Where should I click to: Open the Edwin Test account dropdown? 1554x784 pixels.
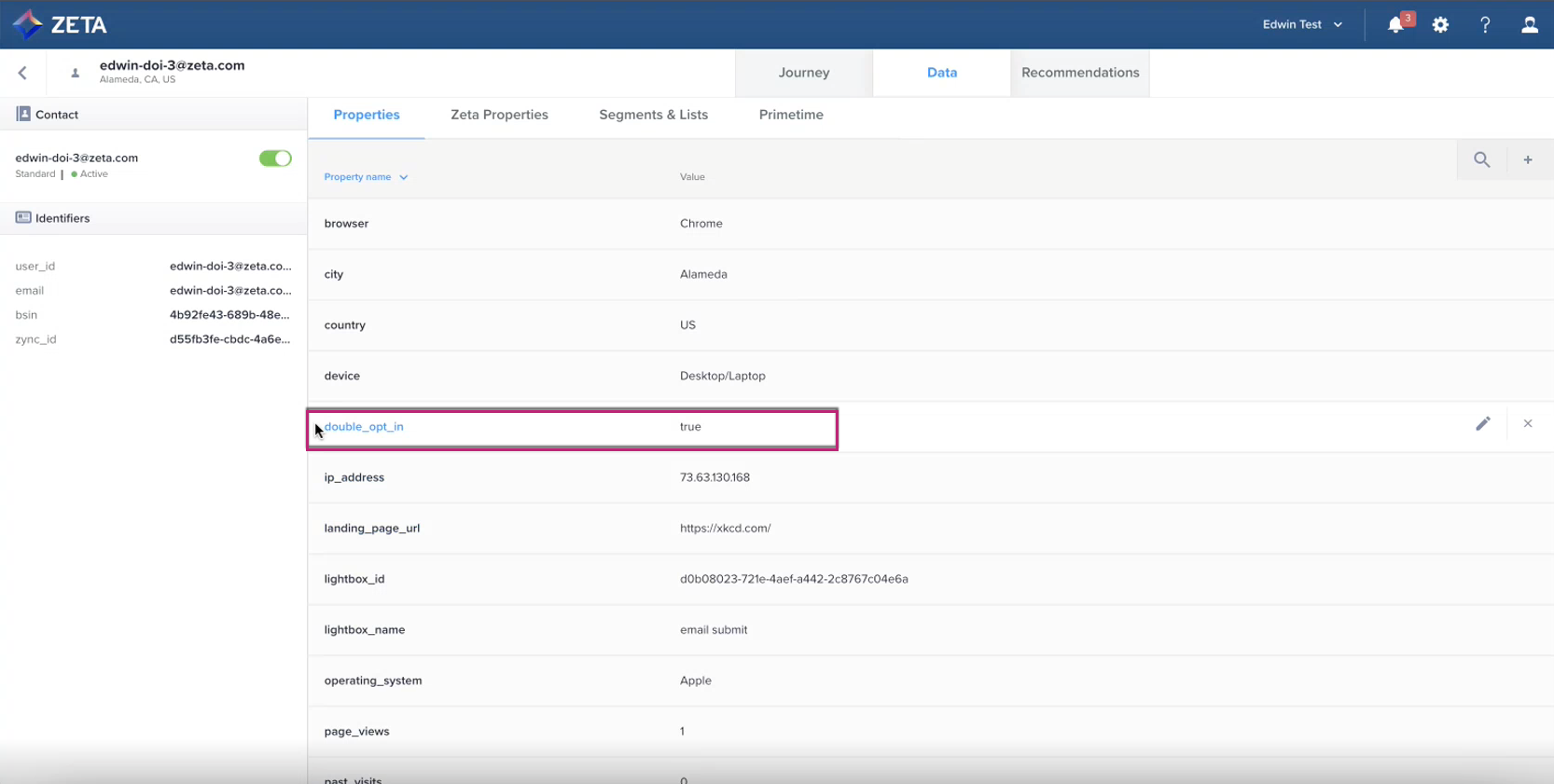(x=1302, y=25)
